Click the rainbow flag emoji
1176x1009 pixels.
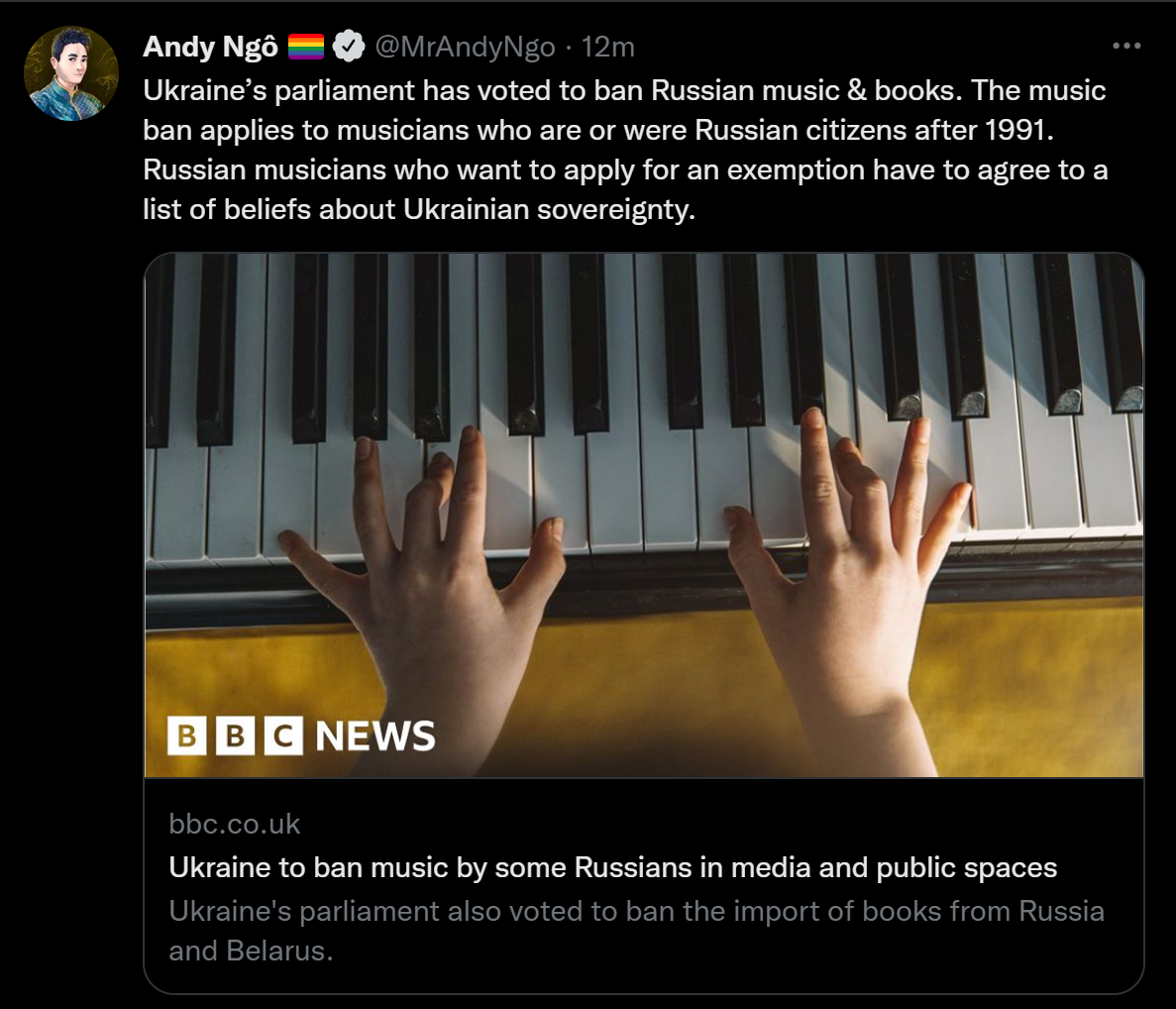pos(306,47)
